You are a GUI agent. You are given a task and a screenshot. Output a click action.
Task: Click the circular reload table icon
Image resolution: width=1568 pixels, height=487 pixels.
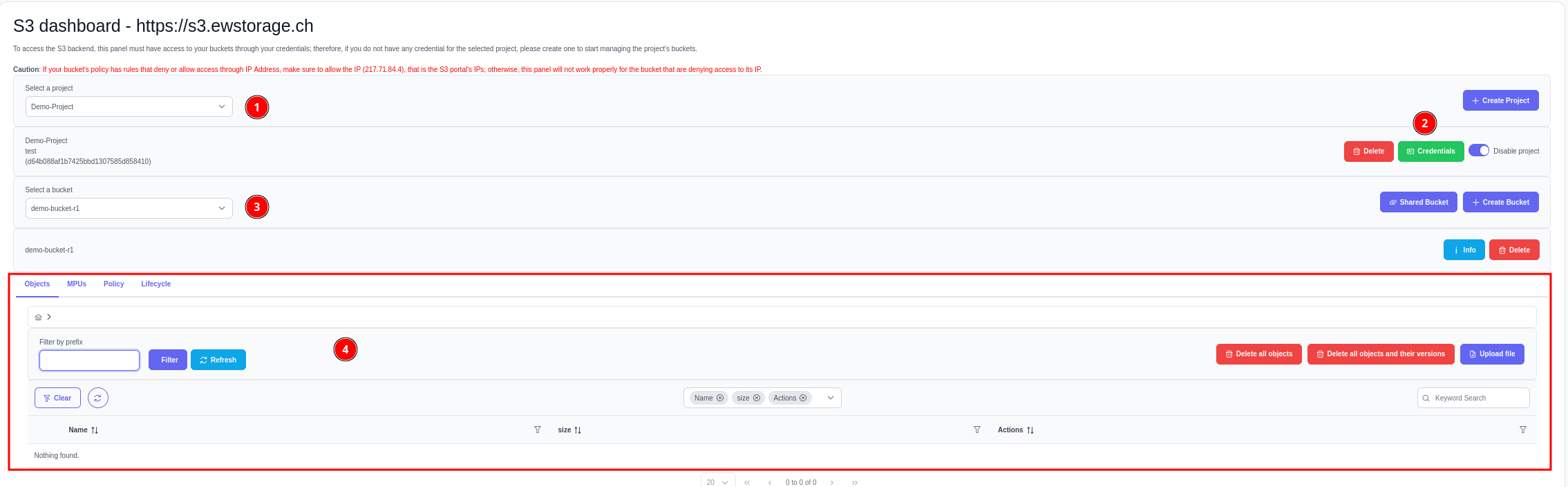(x=97, y=398)
